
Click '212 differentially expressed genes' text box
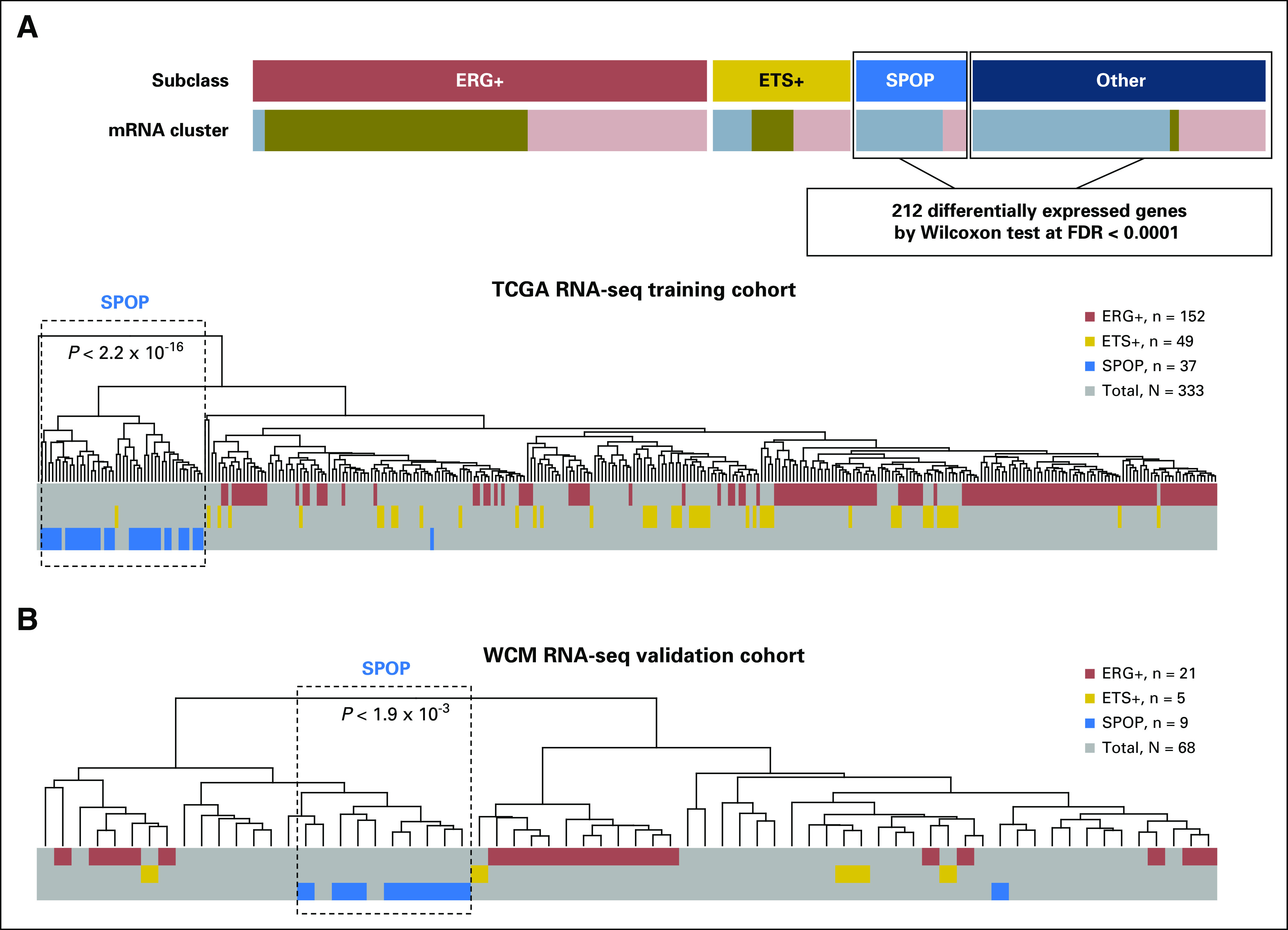pos(1039,221)
